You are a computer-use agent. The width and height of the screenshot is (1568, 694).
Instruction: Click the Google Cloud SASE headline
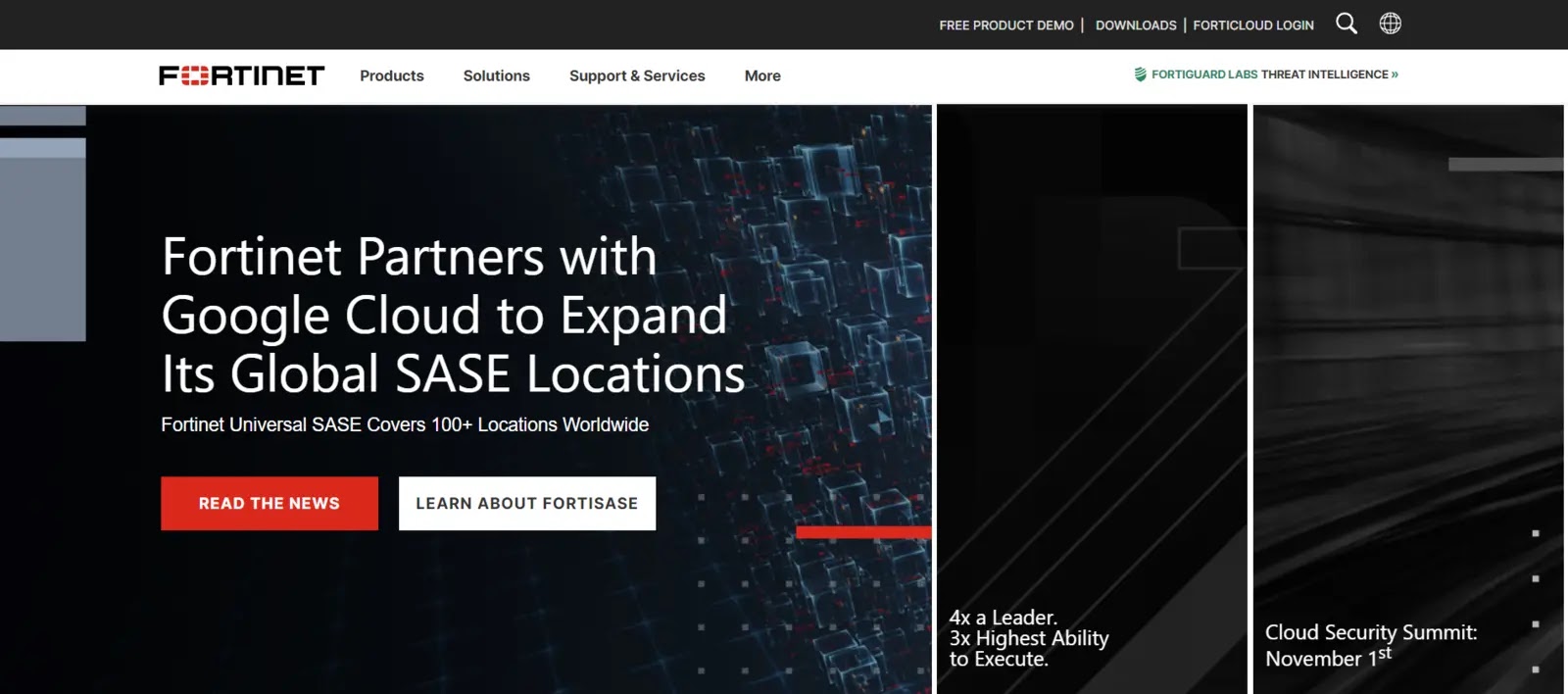tap(453, 315)
